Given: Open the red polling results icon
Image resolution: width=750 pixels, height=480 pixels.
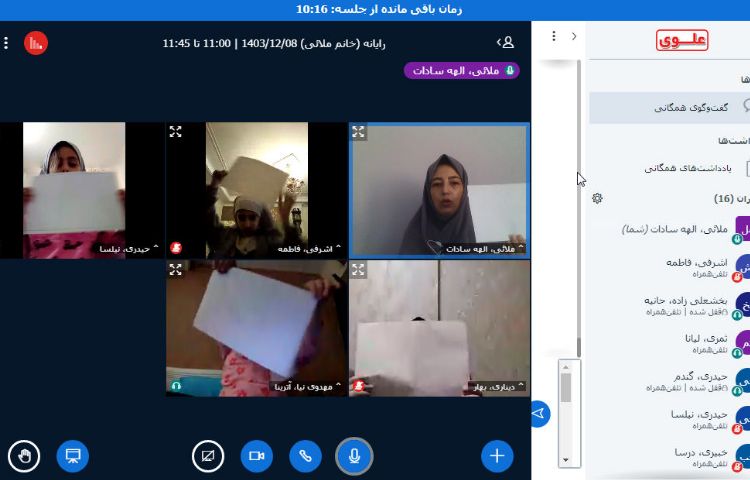Looking at the screenshot, I should (36, 43).
